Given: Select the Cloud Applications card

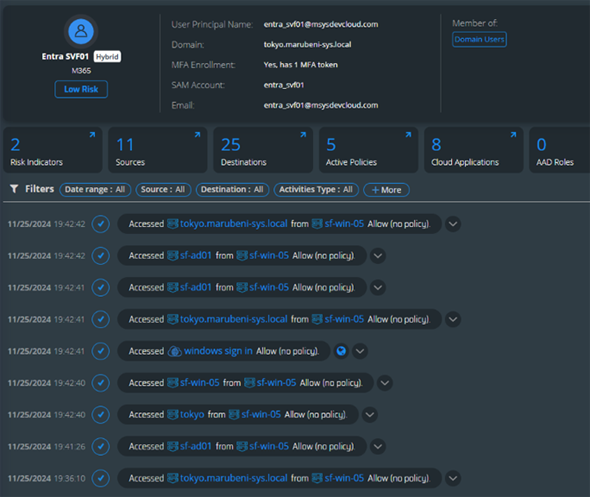Looking at the screenshot, I should point(474,150).
